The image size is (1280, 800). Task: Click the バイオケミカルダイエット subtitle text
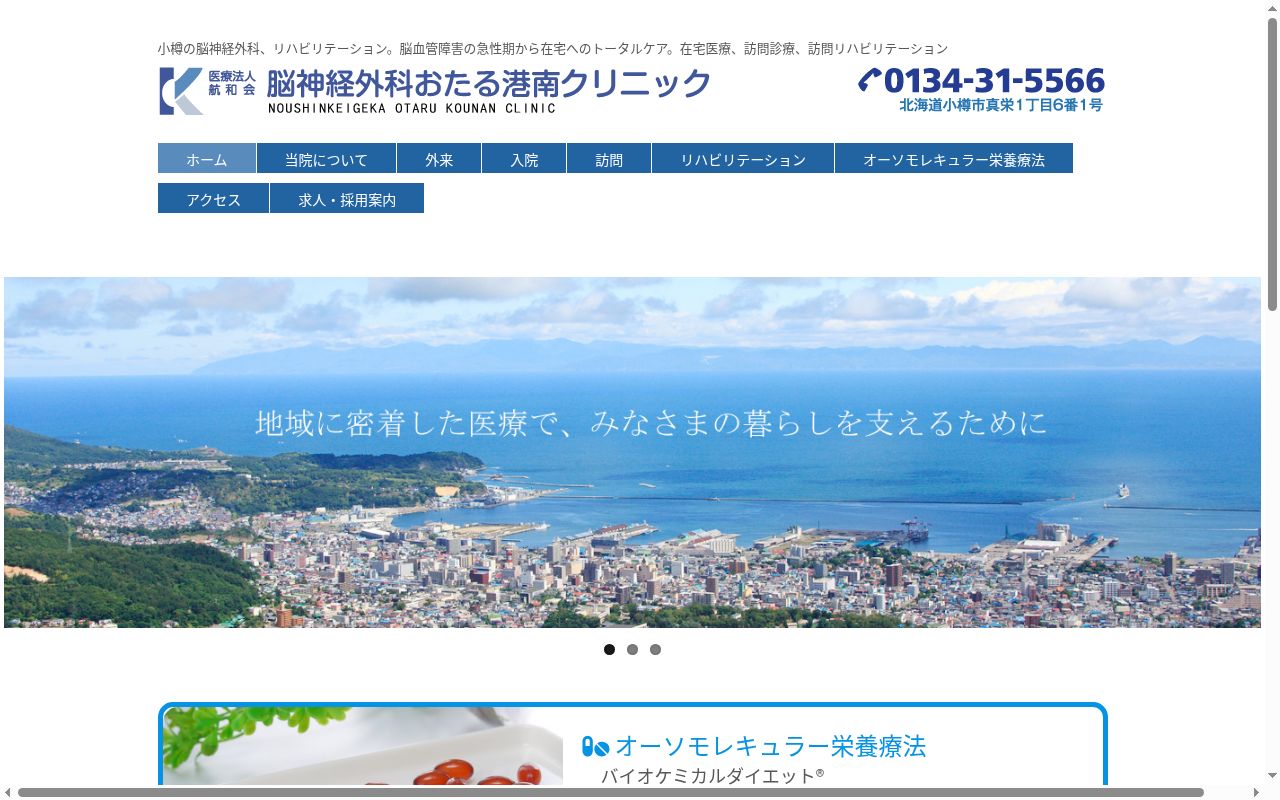(712, 775)
